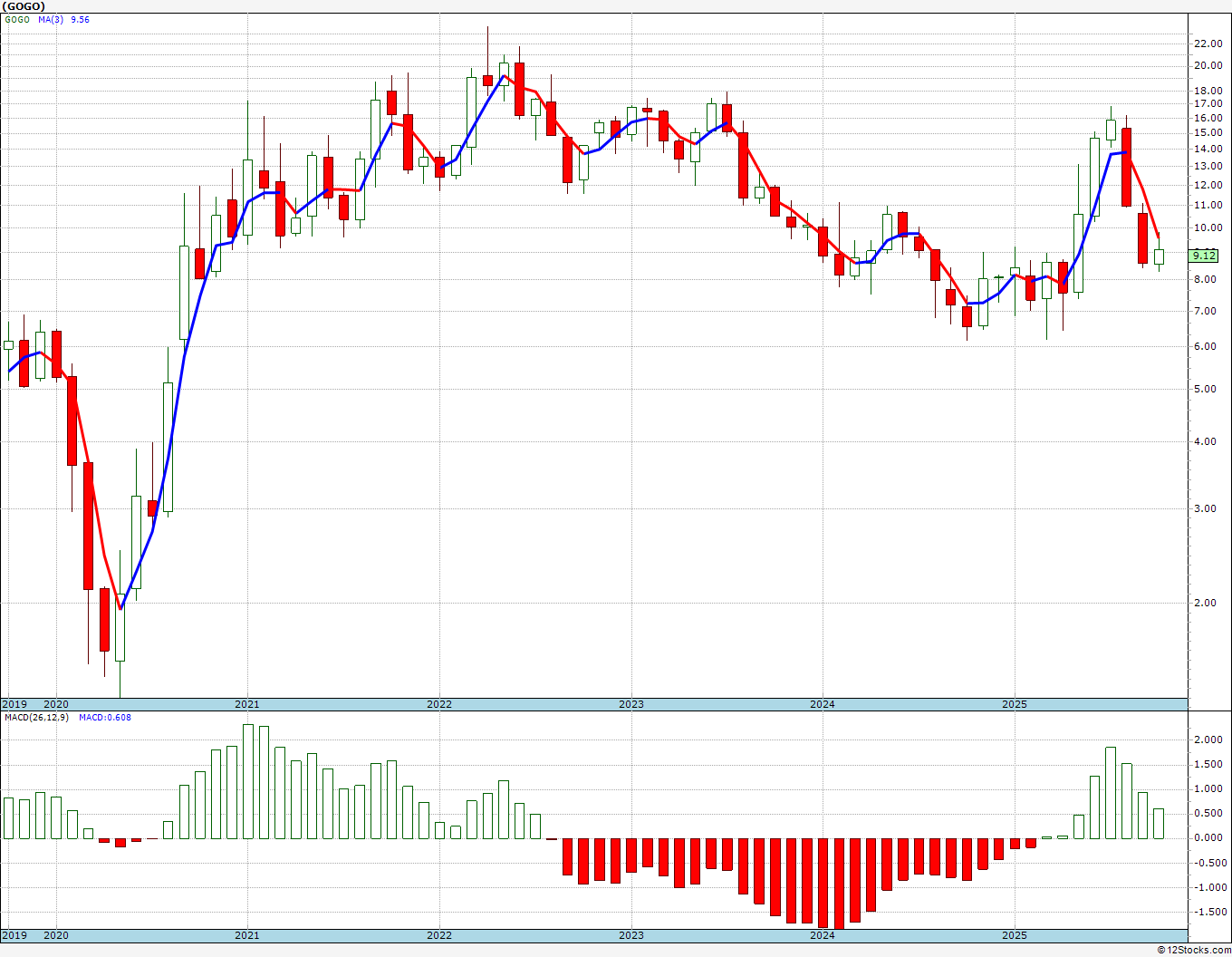Click 2019 on the price chart time axis

[14, 704]
